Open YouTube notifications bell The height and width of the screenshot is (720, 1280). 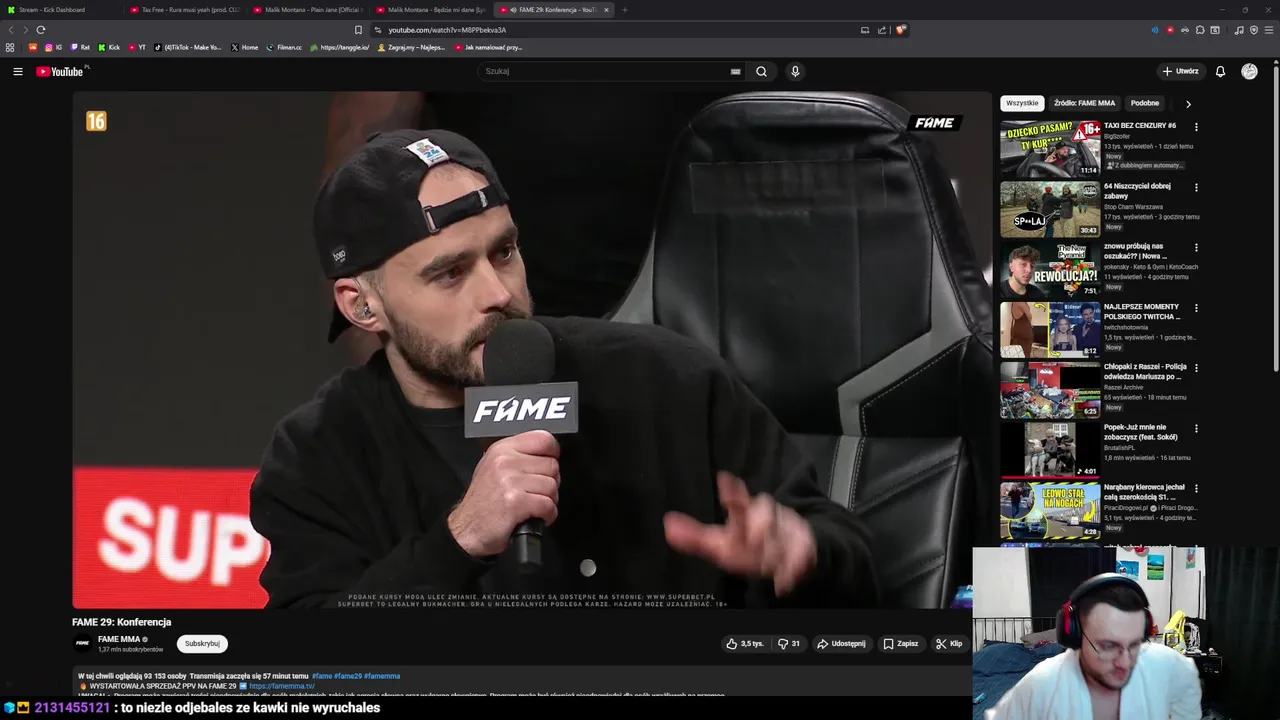[x=1220, y=71]
